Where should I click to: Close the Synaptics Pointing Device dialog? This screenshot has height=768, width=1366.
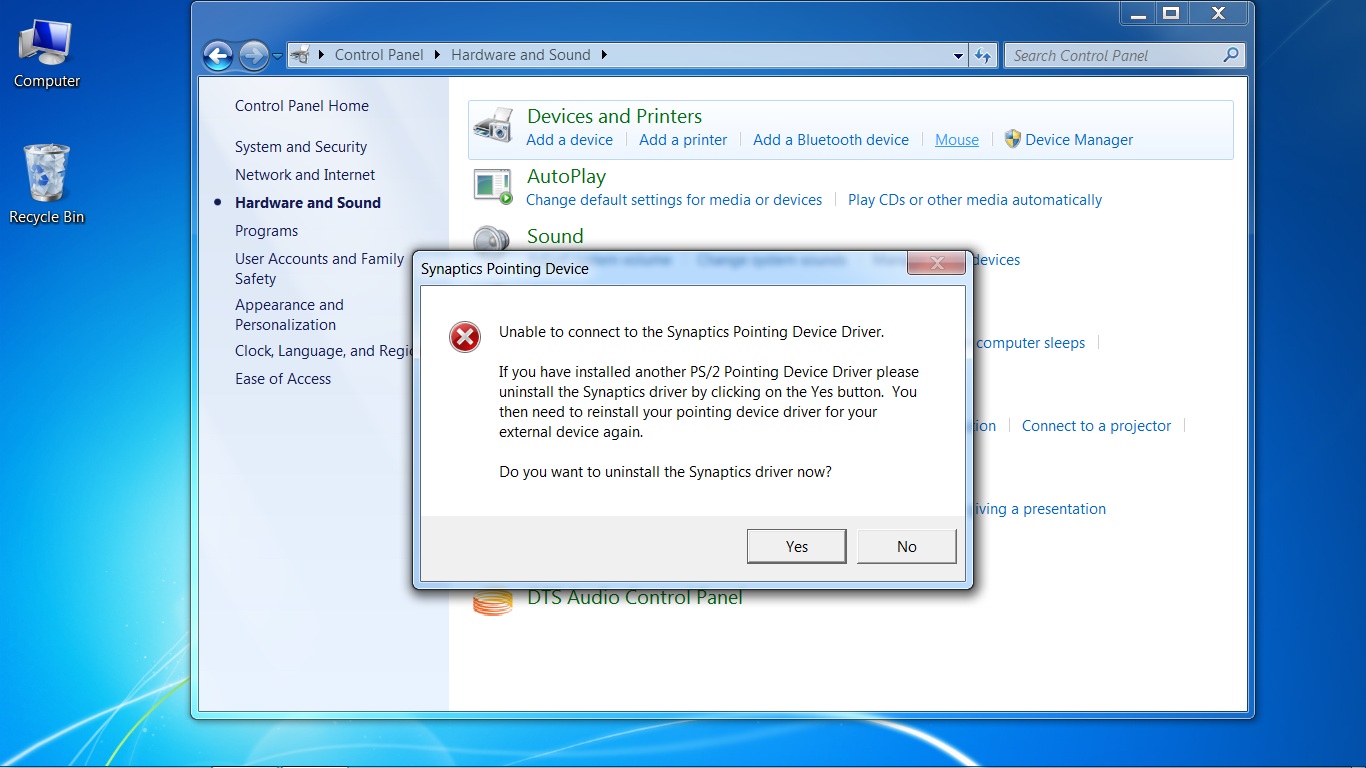click(x=938, y=263)
